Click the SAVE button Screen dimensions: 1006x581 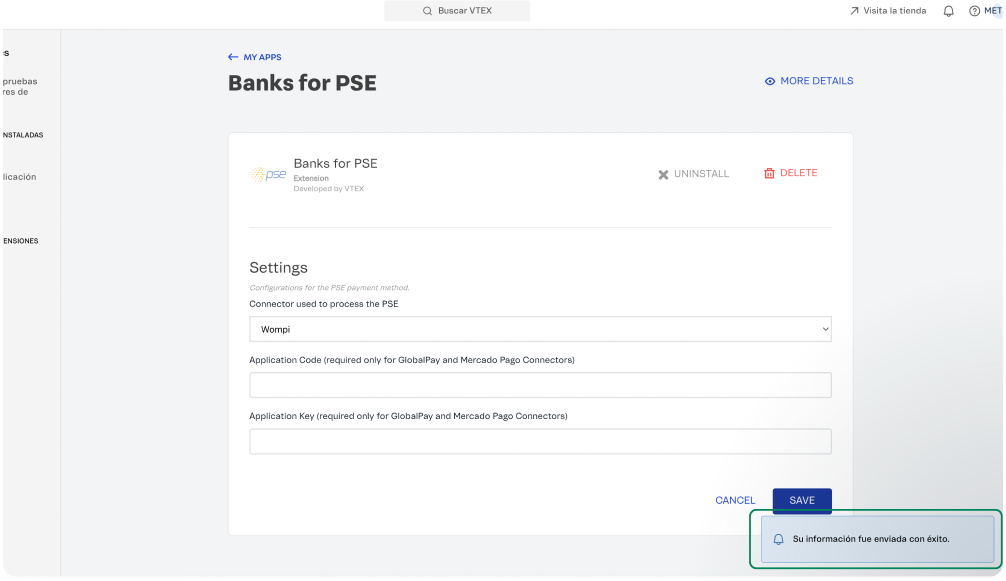(801, 500)
